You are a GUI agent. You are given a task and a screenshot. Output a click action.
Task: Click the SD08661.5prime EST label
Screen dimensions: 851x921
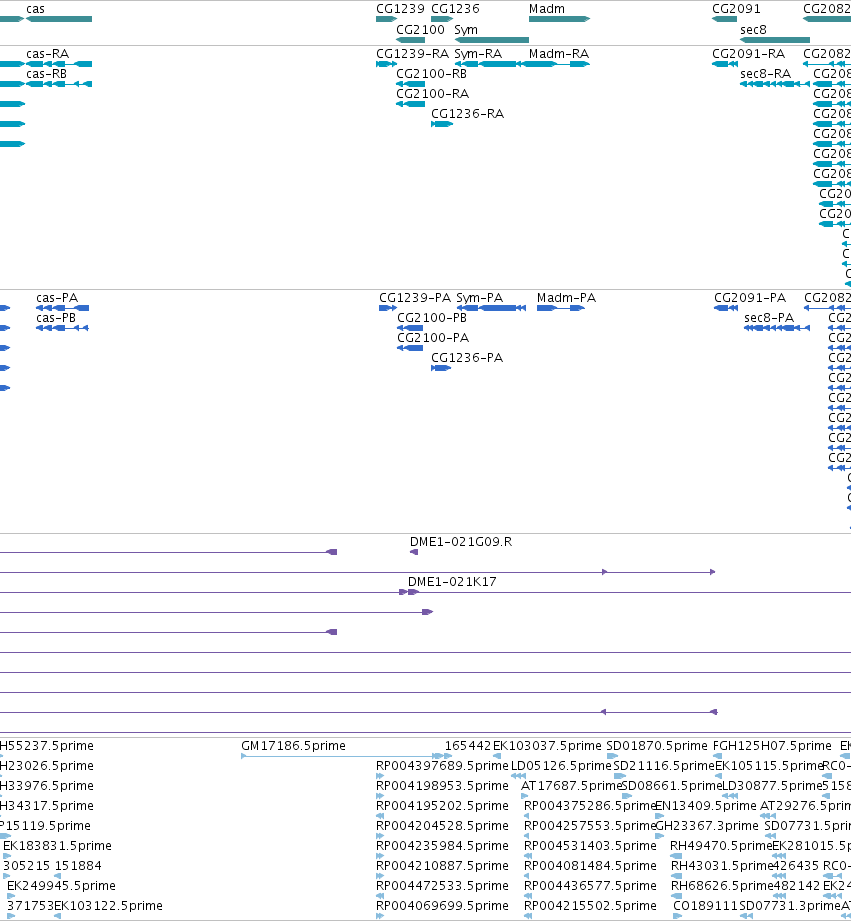(671, 786)
